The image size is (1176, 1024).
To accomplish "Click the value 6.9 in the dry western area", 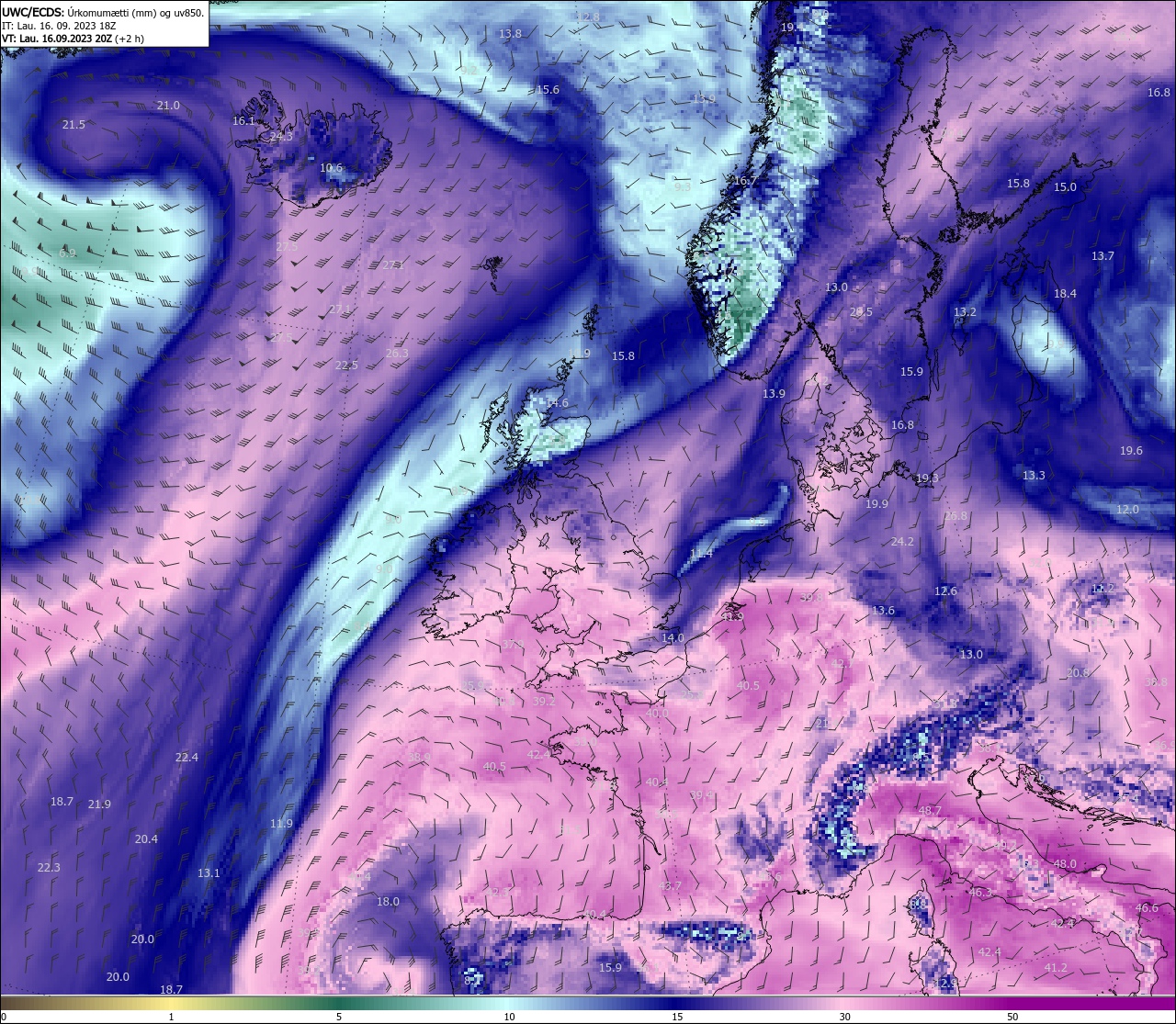I will 67,253.
